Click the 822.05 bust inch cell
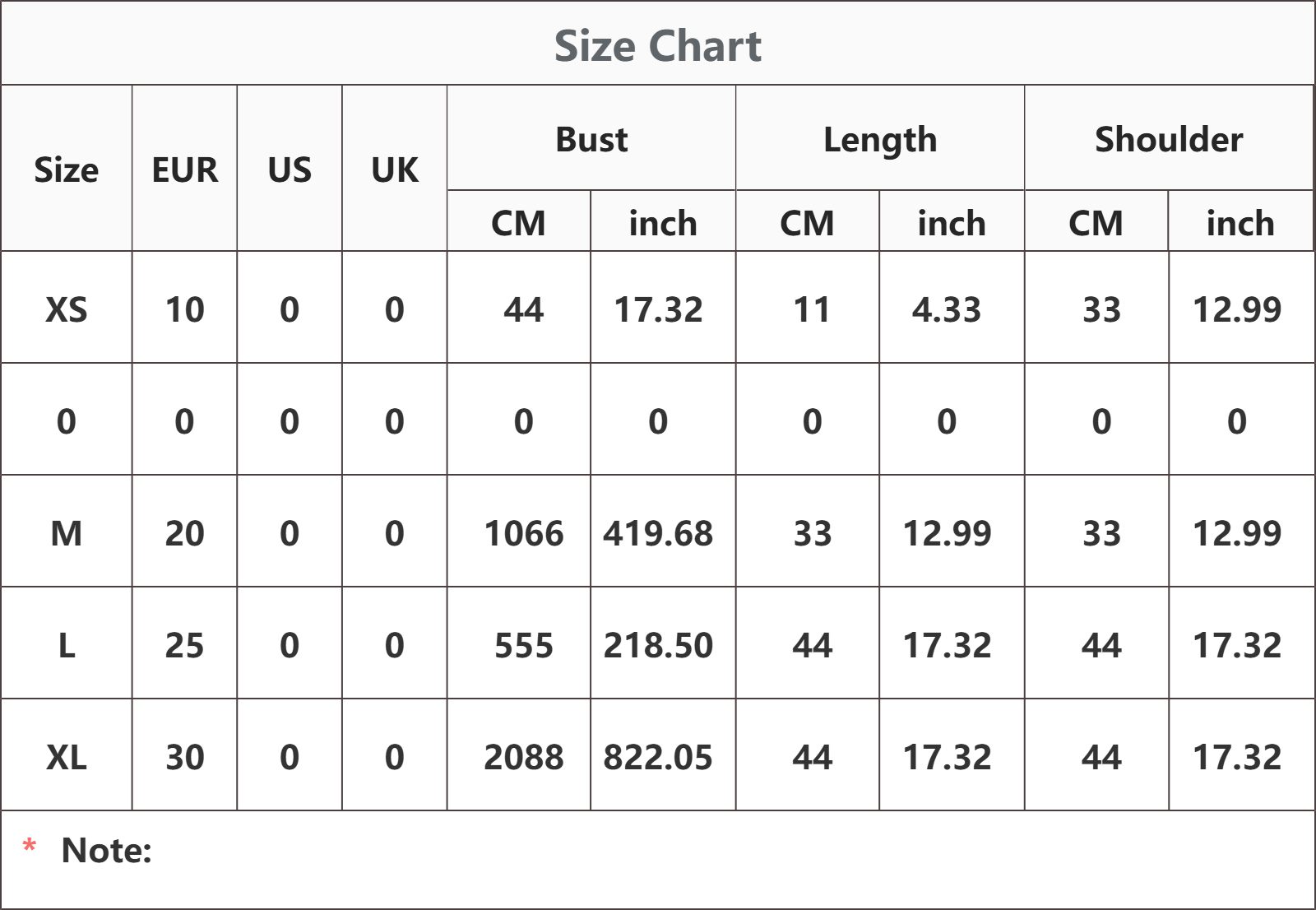 click(658, 757)
